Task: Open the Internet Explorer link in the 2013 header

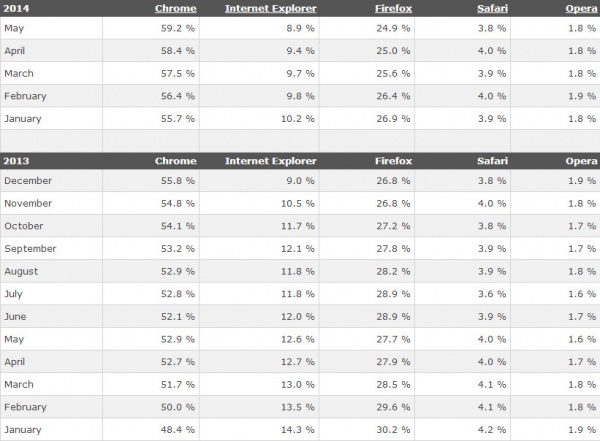Action: pos(270,161)
